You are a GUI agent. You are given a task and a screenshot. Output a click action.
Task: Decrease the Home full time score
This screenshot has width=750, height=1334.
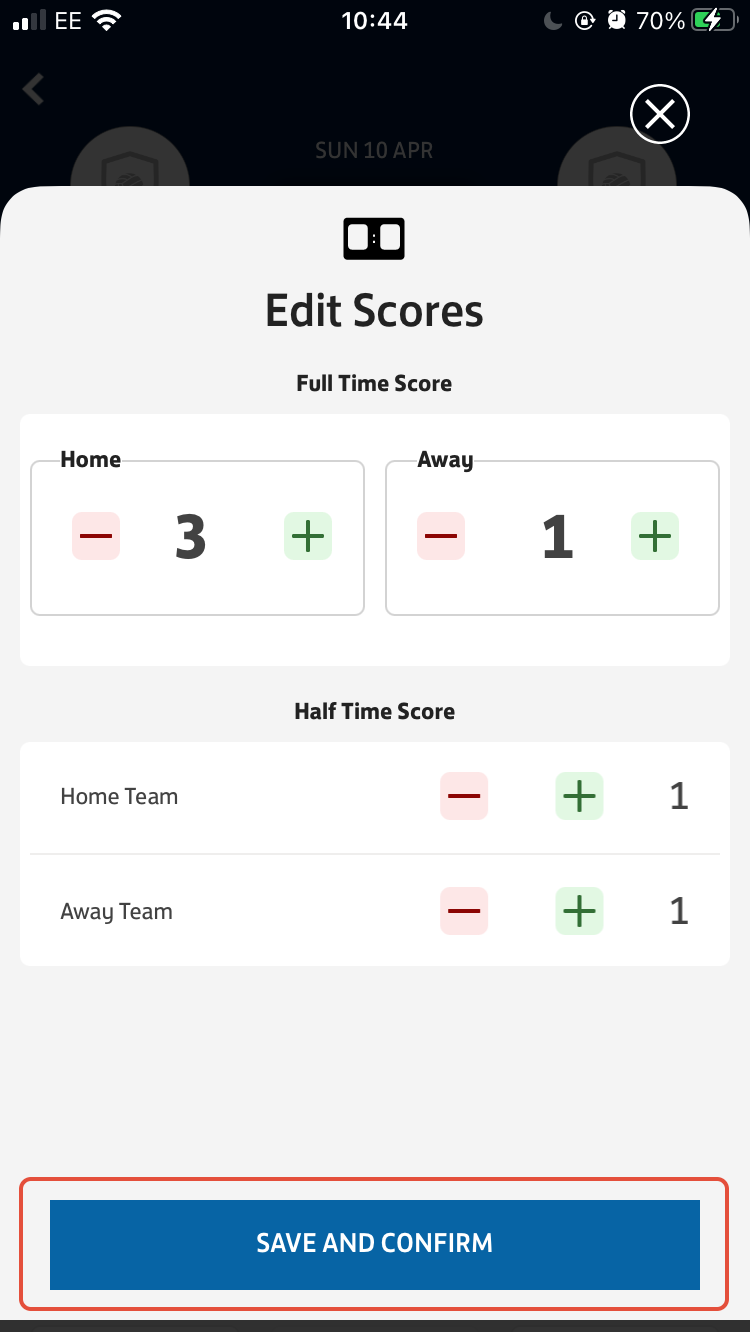[x=95, y=536]
